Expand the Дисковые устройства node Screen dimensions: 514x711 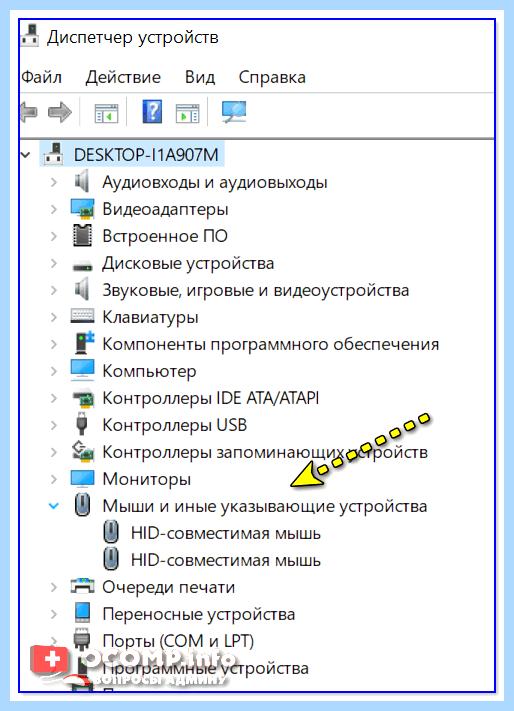(53, 263)
